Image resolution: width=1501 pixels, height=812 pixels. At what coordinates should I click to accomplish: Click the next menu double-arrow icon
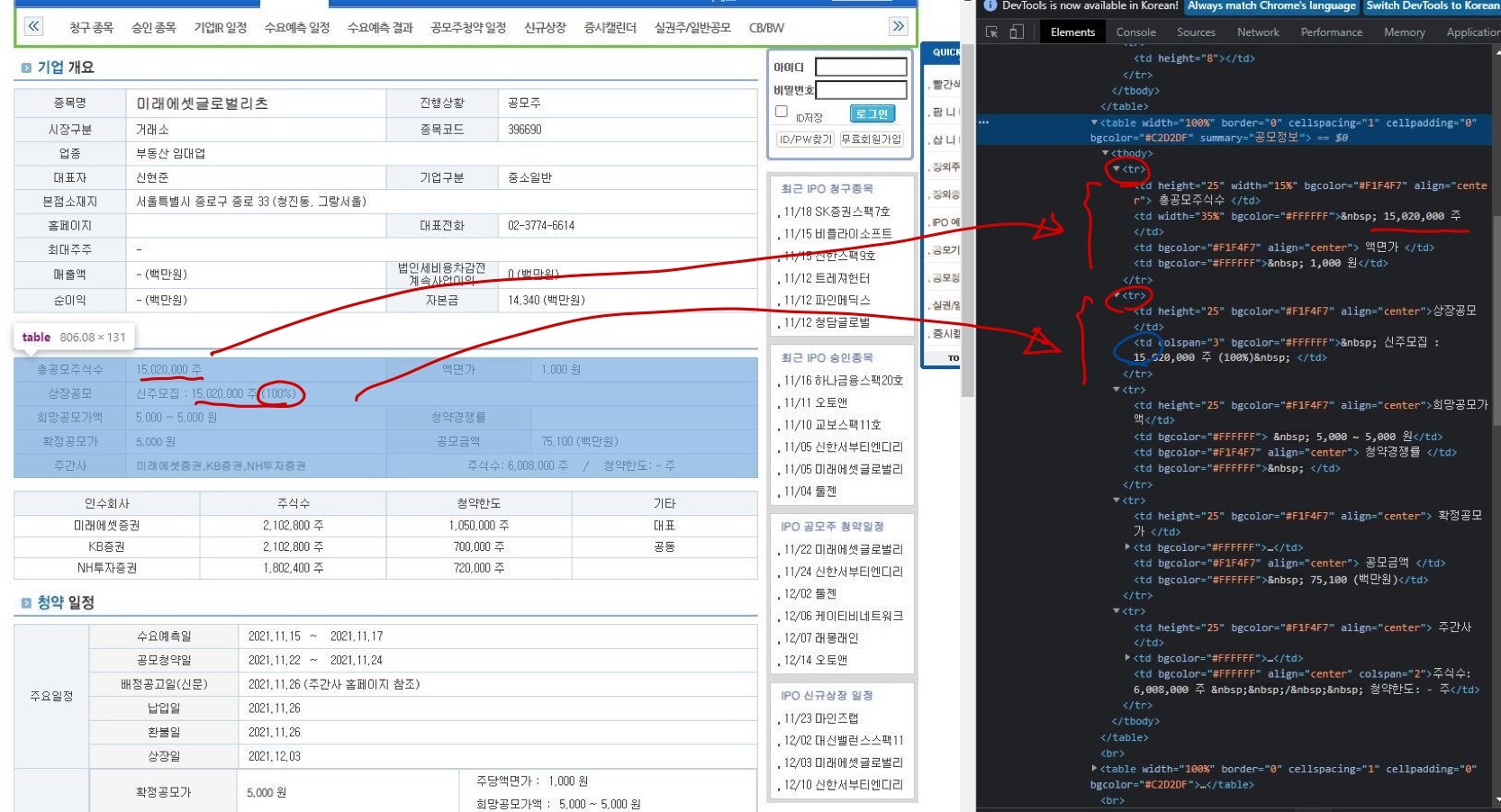tap(898, 26)
